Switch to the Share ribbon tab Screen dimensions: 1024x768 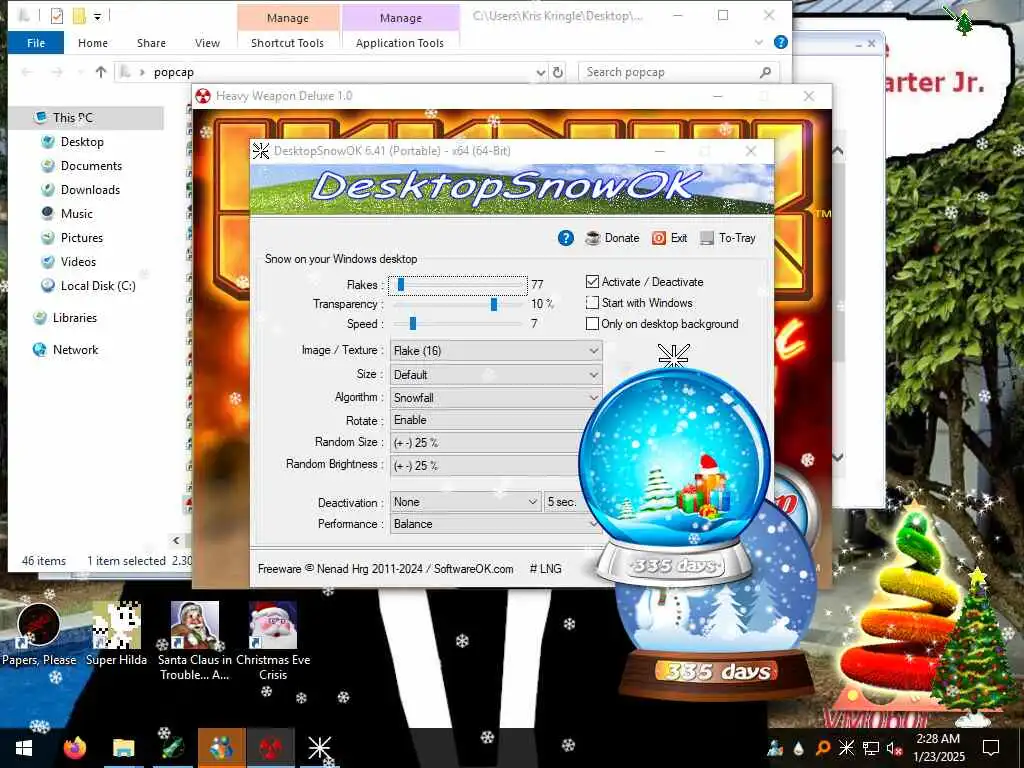[x=152, y=42]
